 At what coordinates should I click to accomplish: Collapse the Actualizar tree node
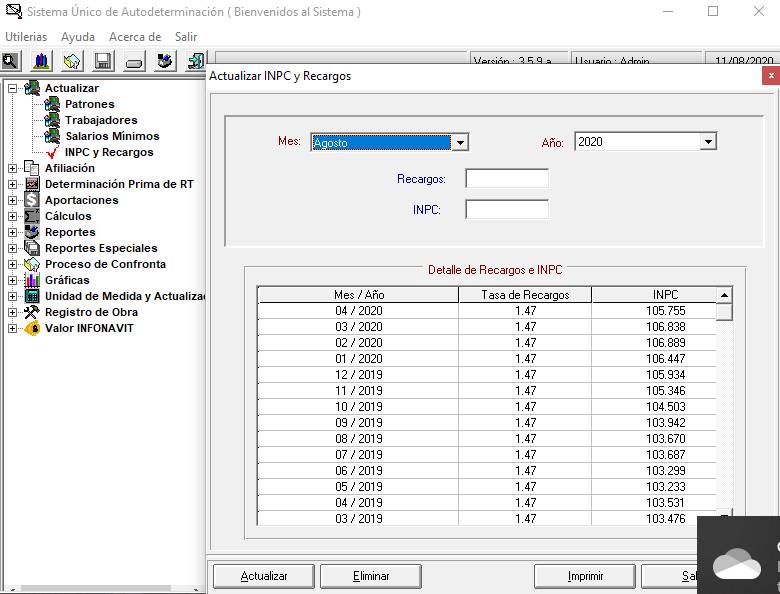pyautogui.click(x=12, y=88)
